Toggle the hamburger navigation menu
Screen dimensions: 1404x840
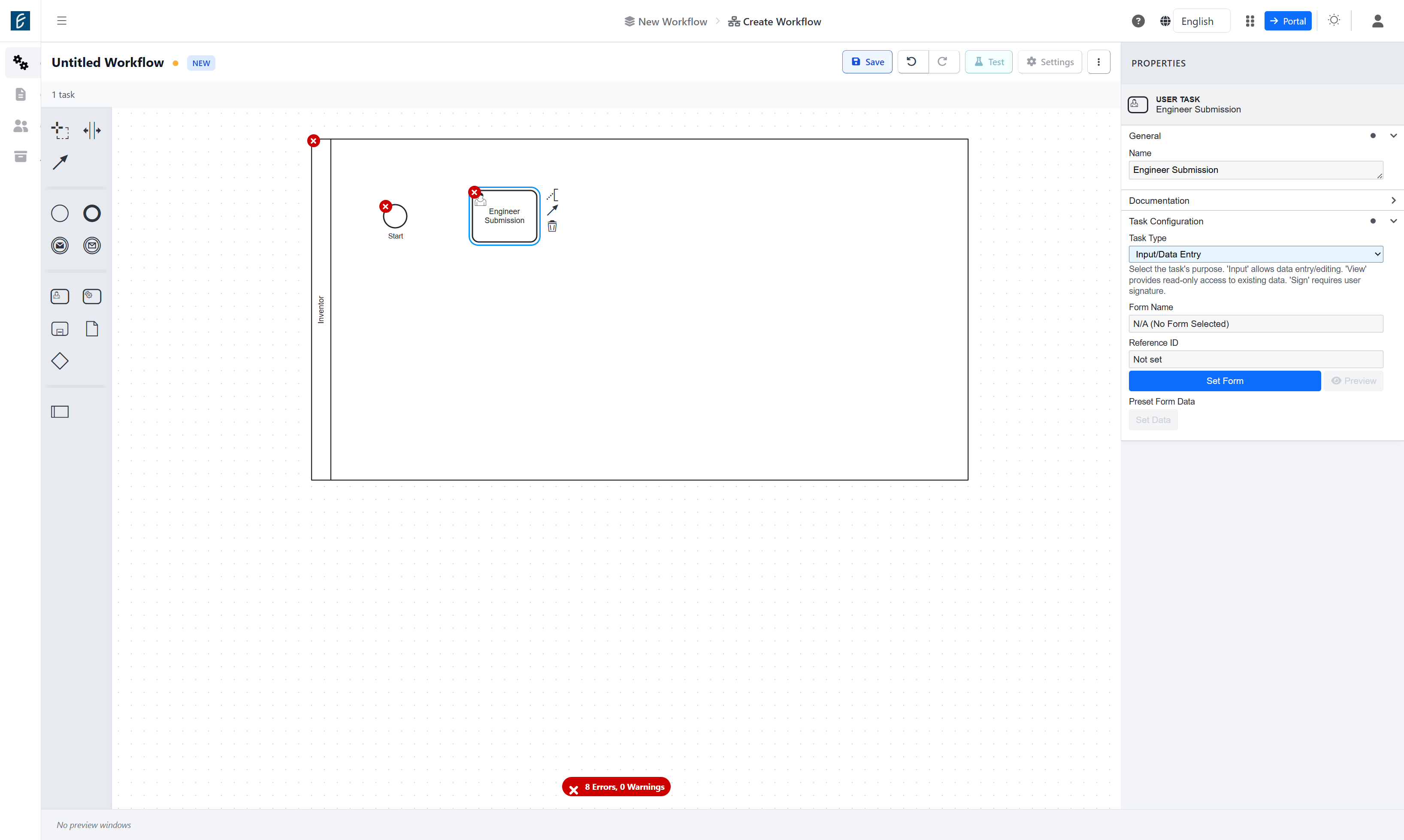(x=62, y=21)
